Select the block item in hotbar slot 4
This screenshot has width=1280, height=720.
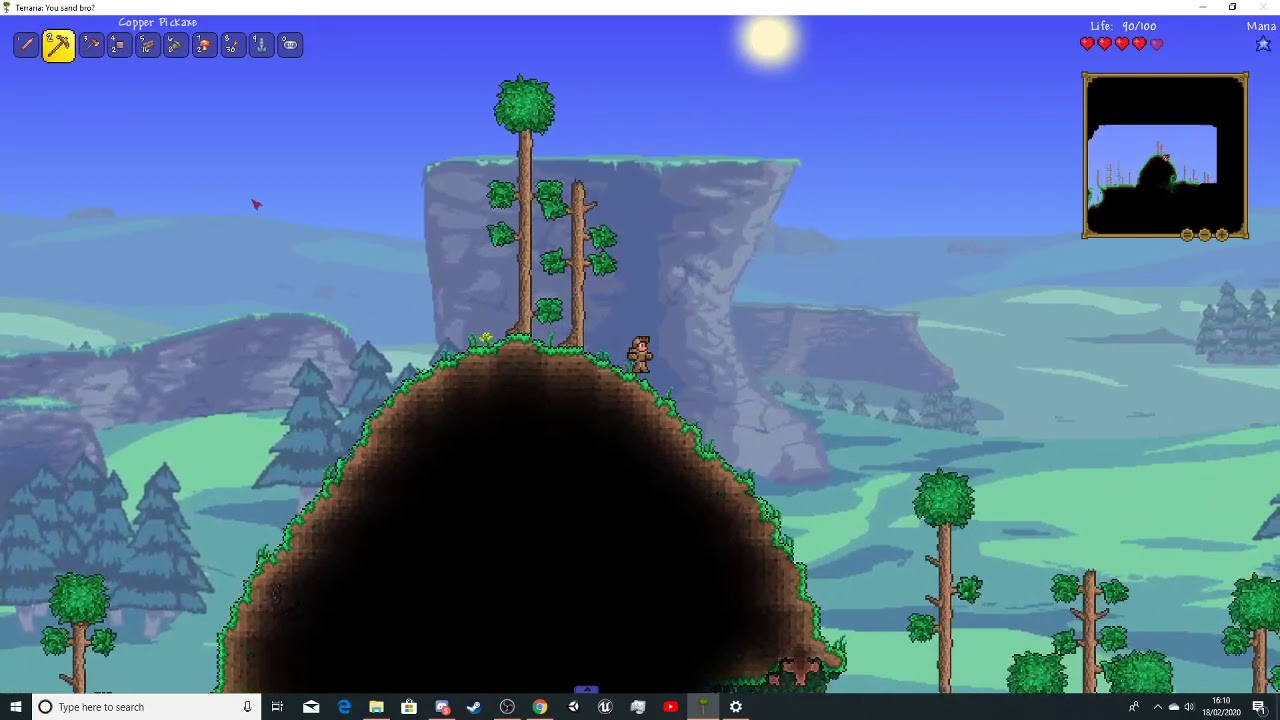click(119, 45)
